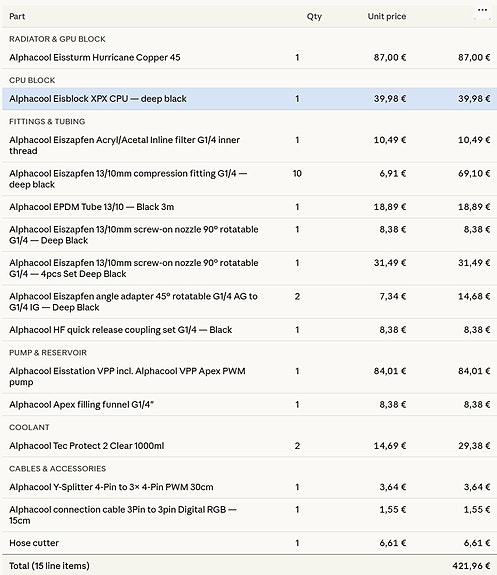Click the Qty column header
The height and width of the screenshot is (575, 497).
(x=314, y=17)
